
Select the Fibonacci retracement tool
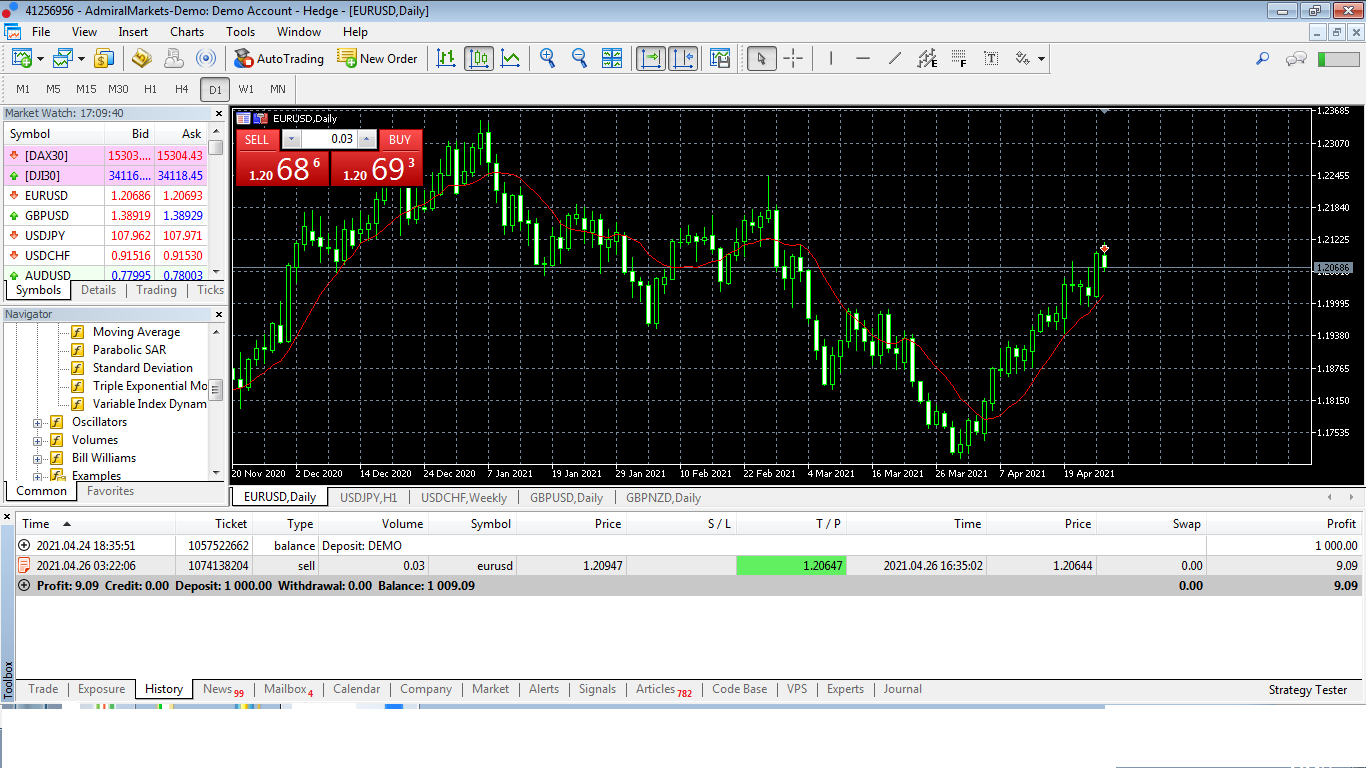pyautogui.click(x=959, y=59)
